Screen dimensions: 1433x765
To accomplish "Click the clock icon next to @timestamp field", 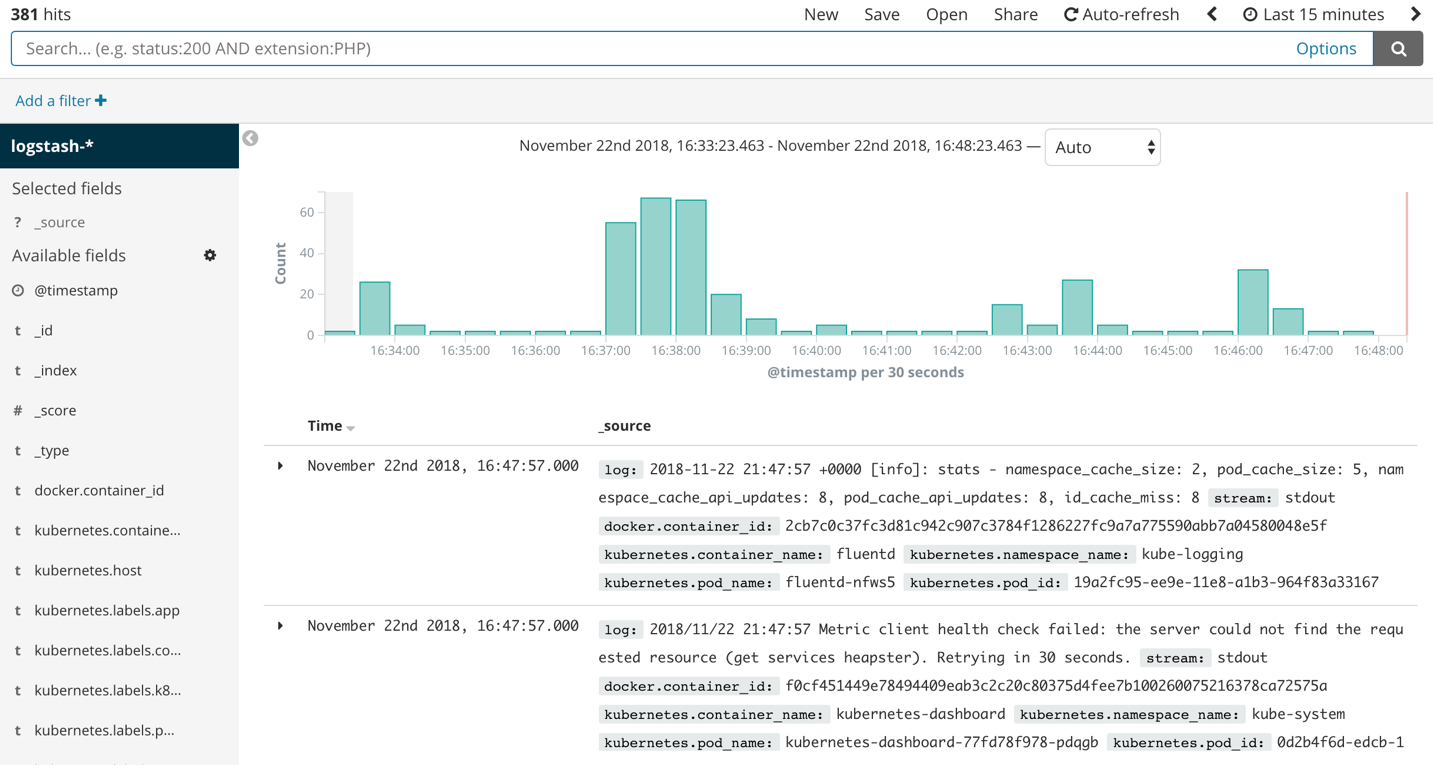I will click(x=18, y=290).
